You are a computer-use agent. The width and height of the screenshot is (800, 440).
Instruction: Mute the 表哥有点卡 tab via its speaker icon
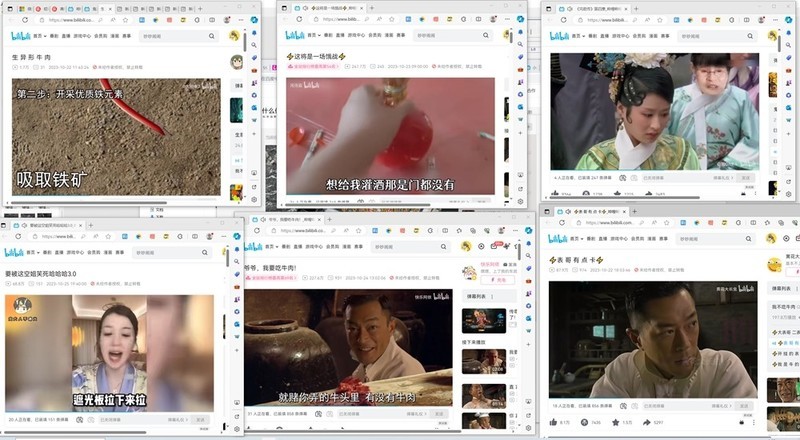[567, 211]
